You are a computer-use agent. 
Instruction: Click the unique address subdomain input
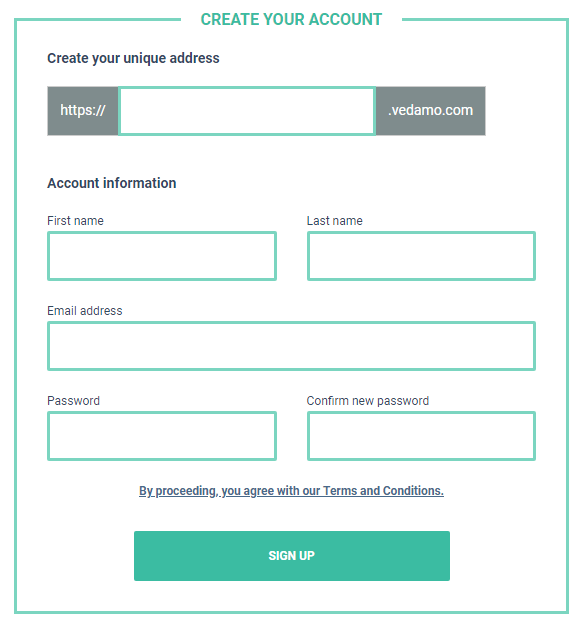(x=247, y=111)
